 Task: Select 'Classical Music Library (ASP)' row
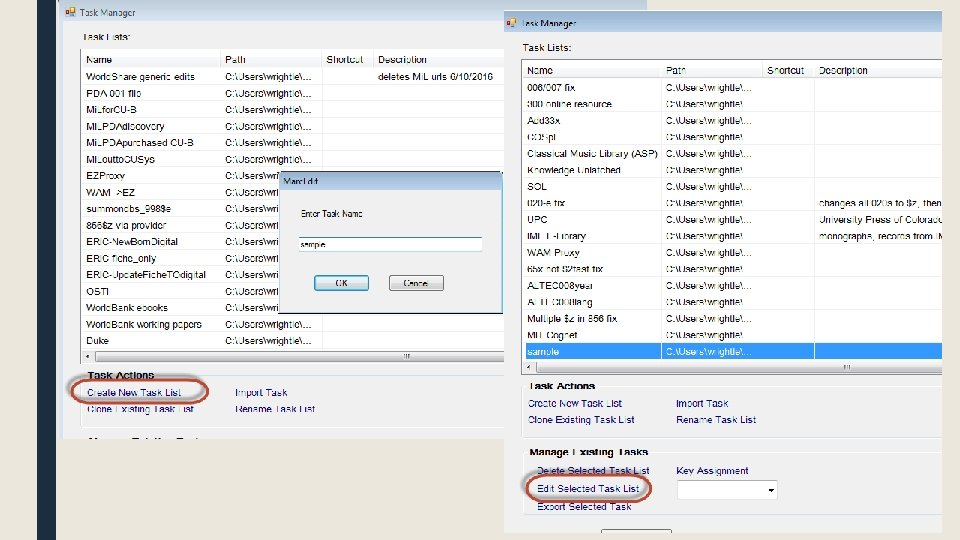tap(733, 154)
